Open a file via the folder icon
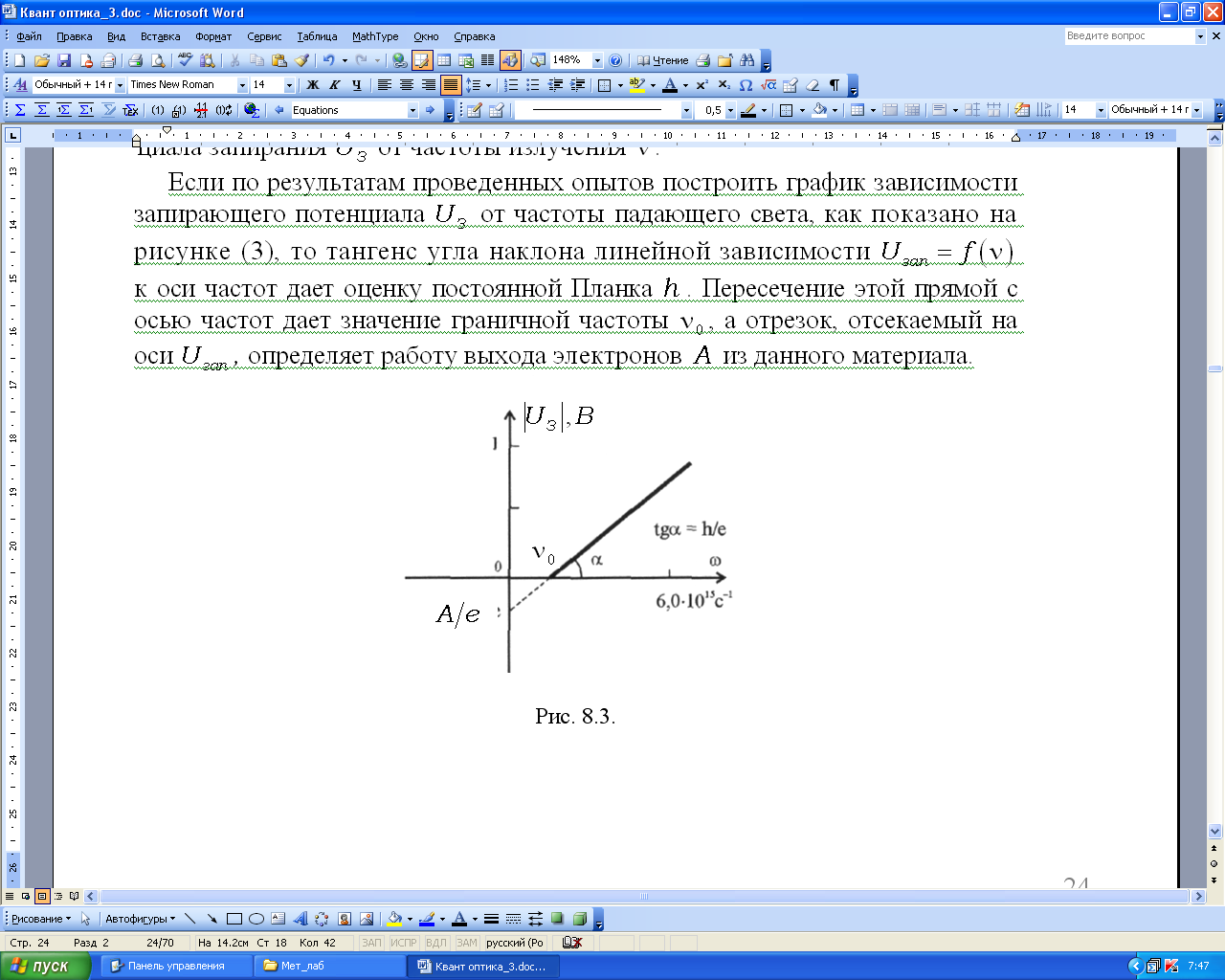Viewport: 1225px width, 980px height. pyautogui.click(x=42, y=60)
